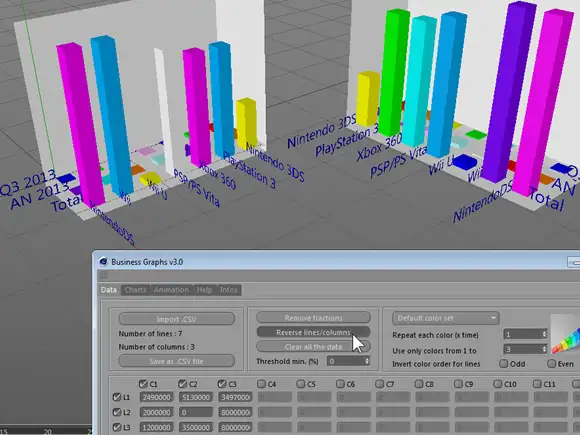
Task: Click 'Q3 2013' label in left chart
Action: (x=28, y=183)
